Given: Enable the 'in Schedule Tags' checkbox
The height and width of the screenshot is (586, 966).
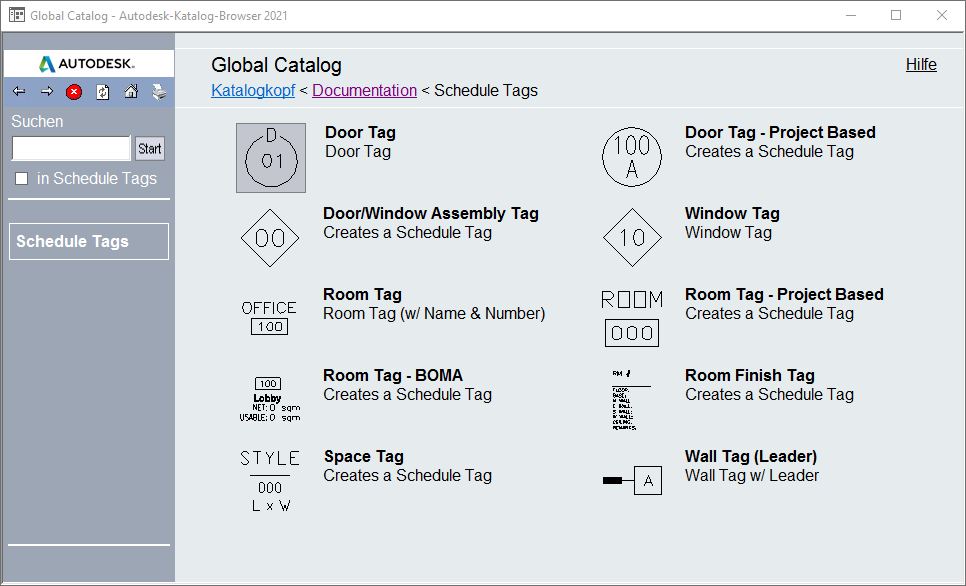Looking at the screenshot, I should [x=22, y=179].
